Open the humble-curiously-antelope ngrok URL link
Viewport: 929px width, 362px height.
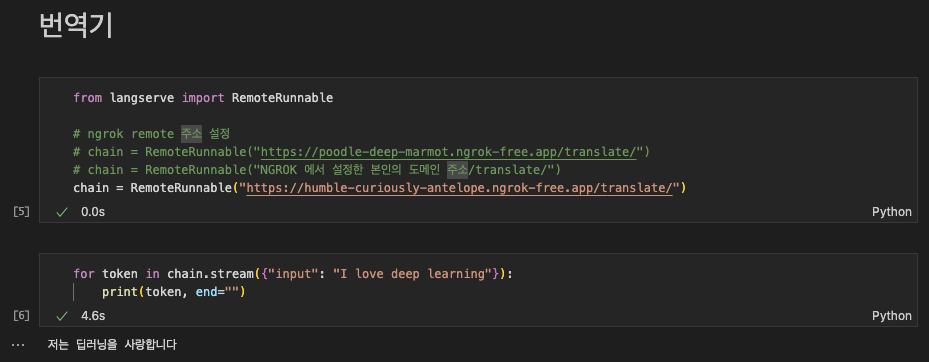click(460, 188)
